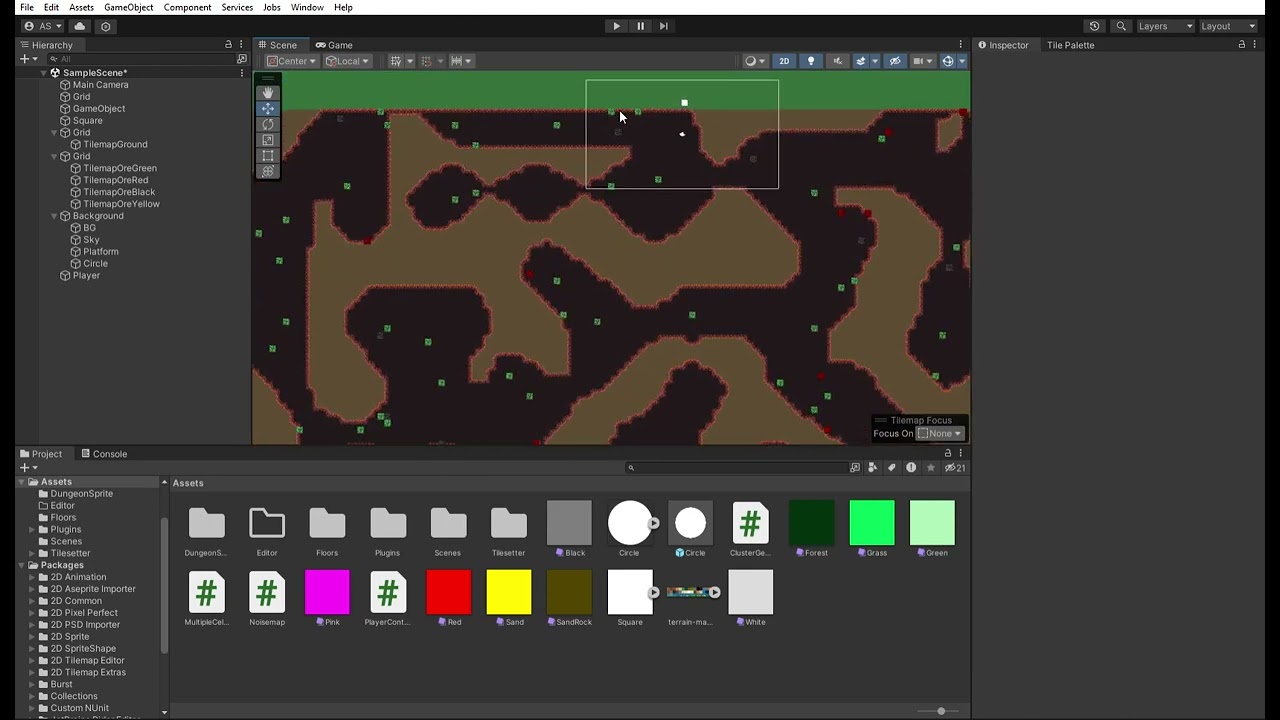The width and height of the screenshot is (1280, 720).
Task: Open the Layers dropdown
Action: pyautogui.click(x=1166, y=26)
